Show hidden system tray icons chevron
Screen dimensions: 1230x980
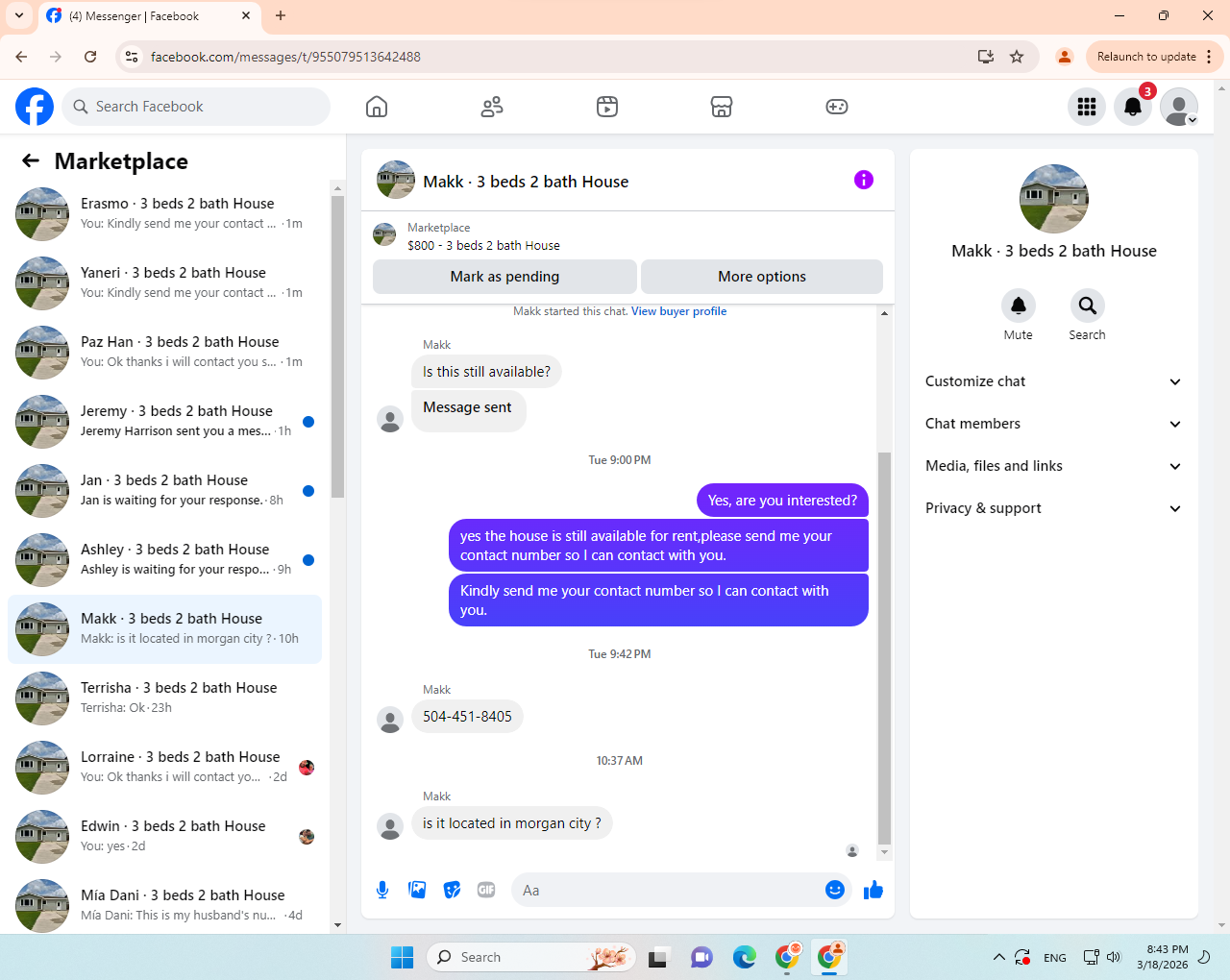tap(998, 957)
